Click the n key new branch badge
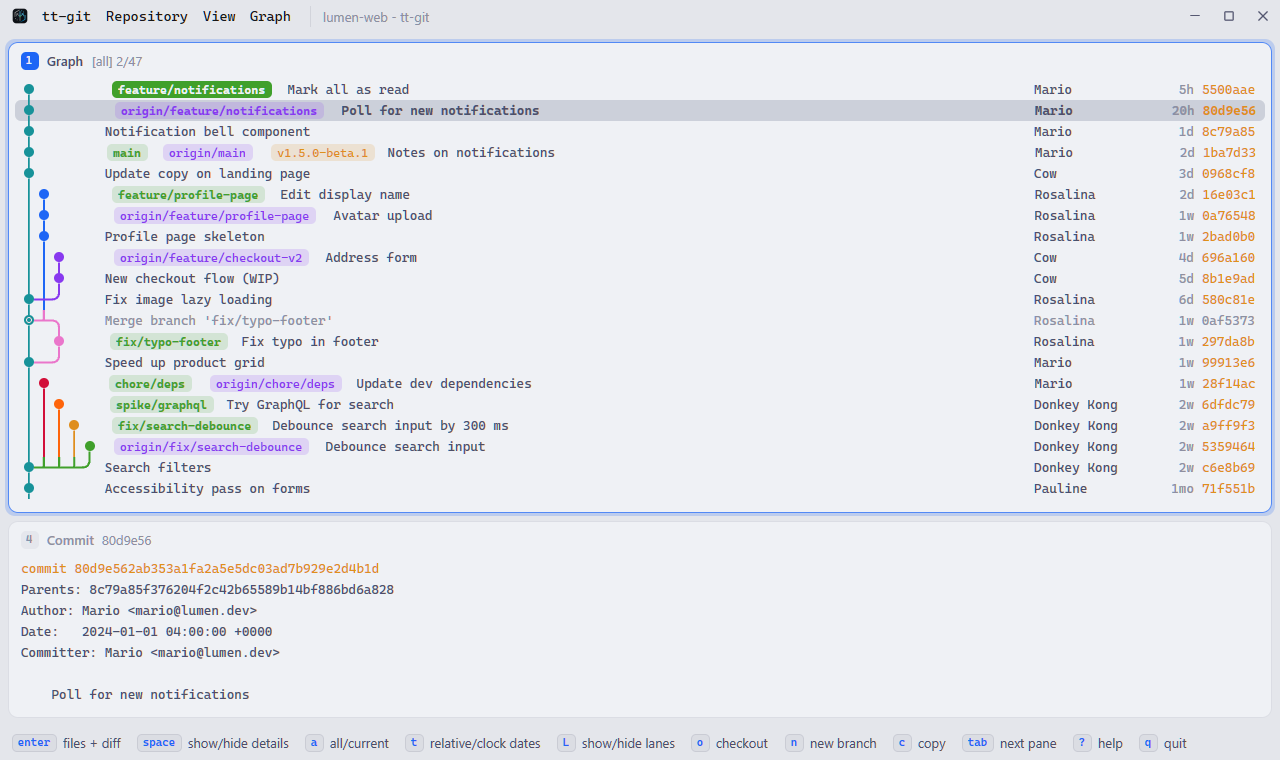 pos(794,743)
